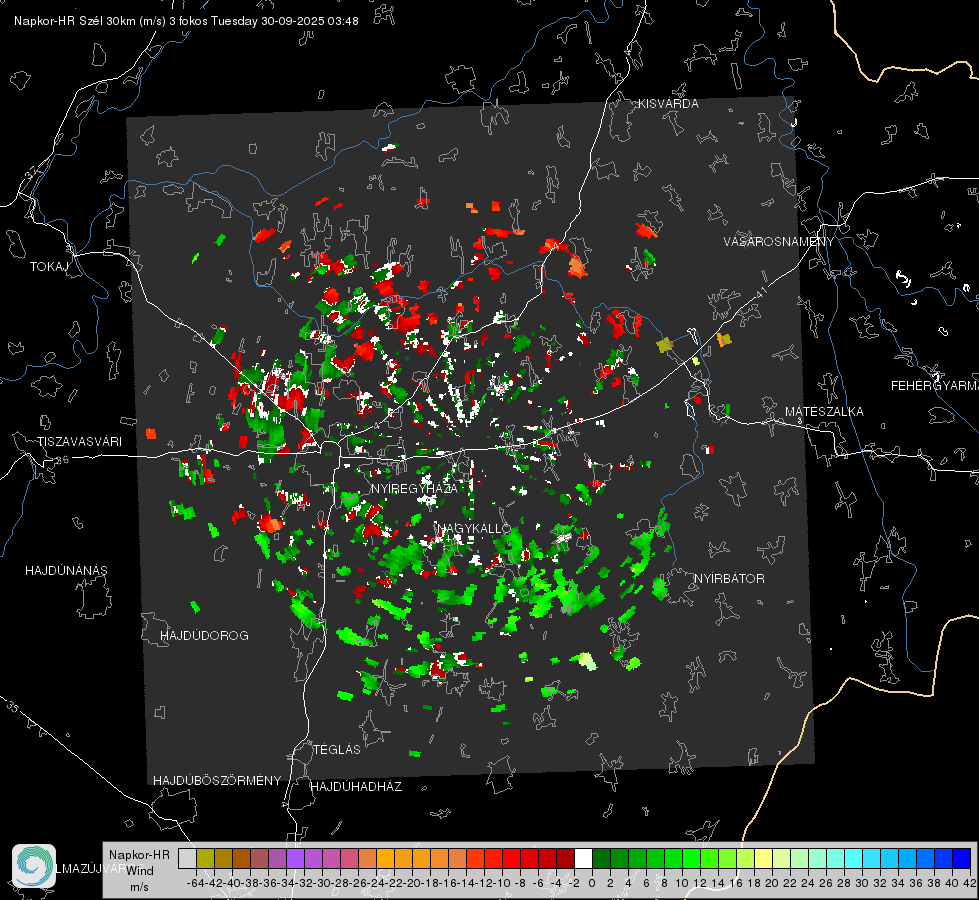Screen dimensions: 979x900
Task: Click the Nyírbátor town label
Action: (729, 579)
